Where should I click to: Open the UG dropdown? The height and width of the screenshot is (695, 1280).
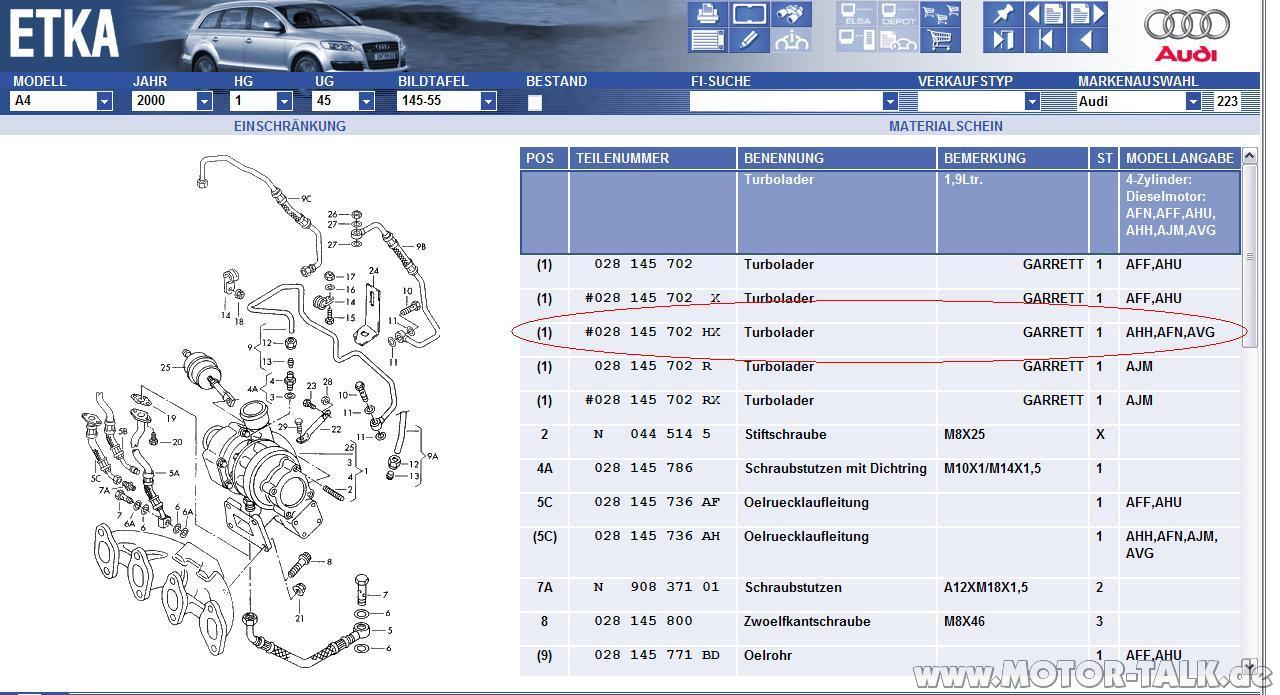tap(366, 101)
